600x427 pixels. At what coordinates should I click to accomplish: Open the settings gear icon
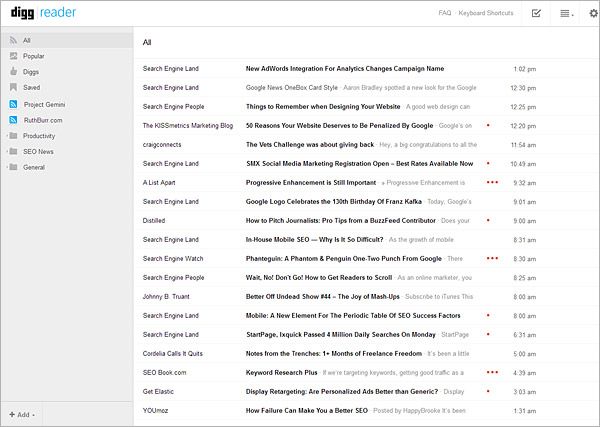point(593,13)
